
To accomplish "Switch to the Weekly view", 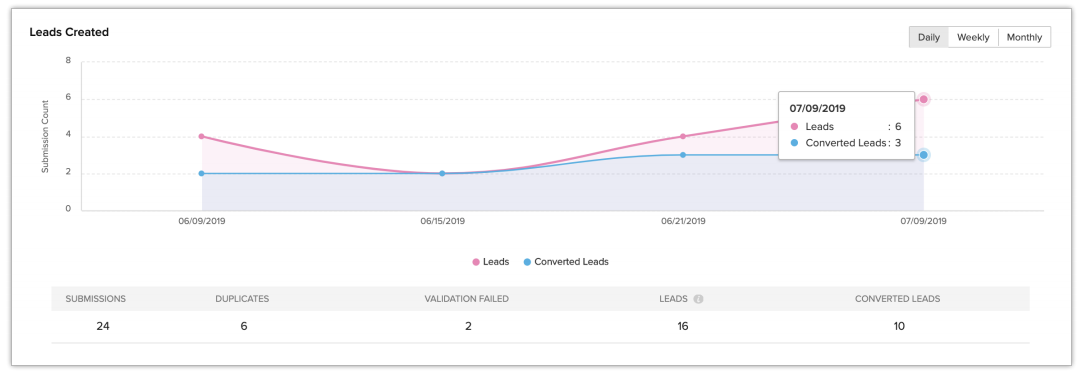I will pos(973,37).
